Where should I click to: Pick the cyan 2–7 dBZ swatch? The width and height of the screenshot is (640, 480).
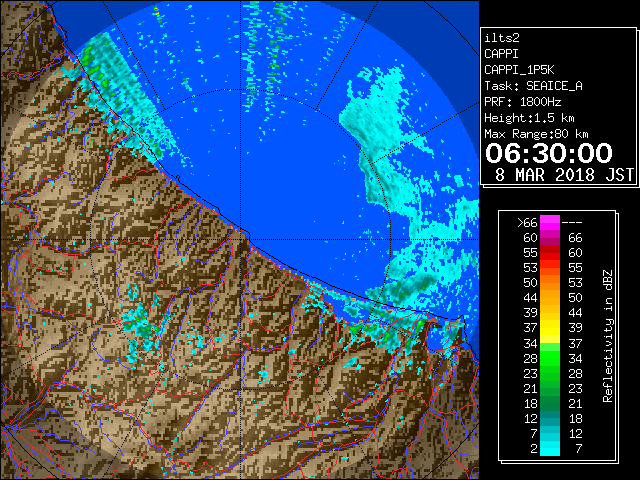point(550,449)
